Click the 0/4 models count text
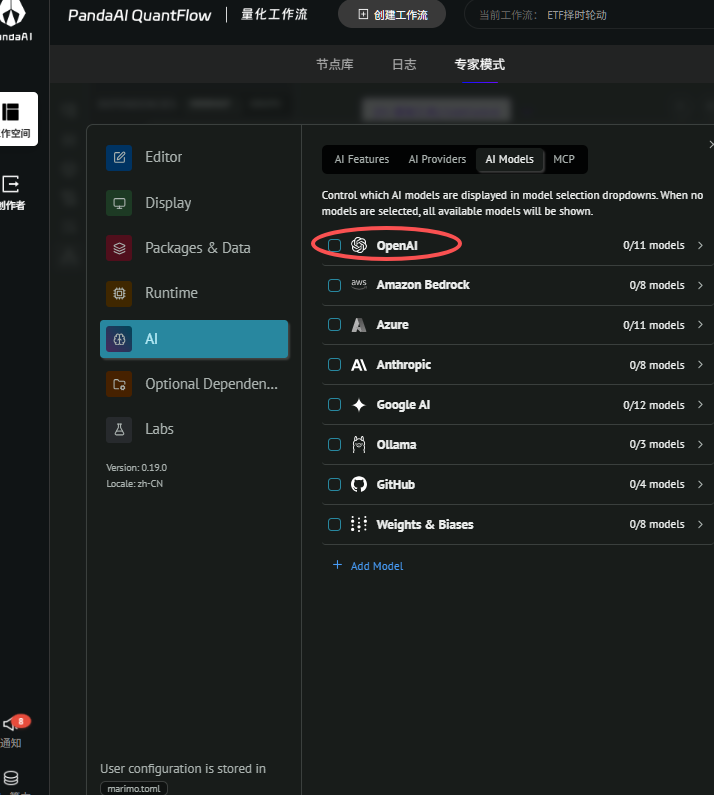The image size is (714, 795). [x=657, y=484]
